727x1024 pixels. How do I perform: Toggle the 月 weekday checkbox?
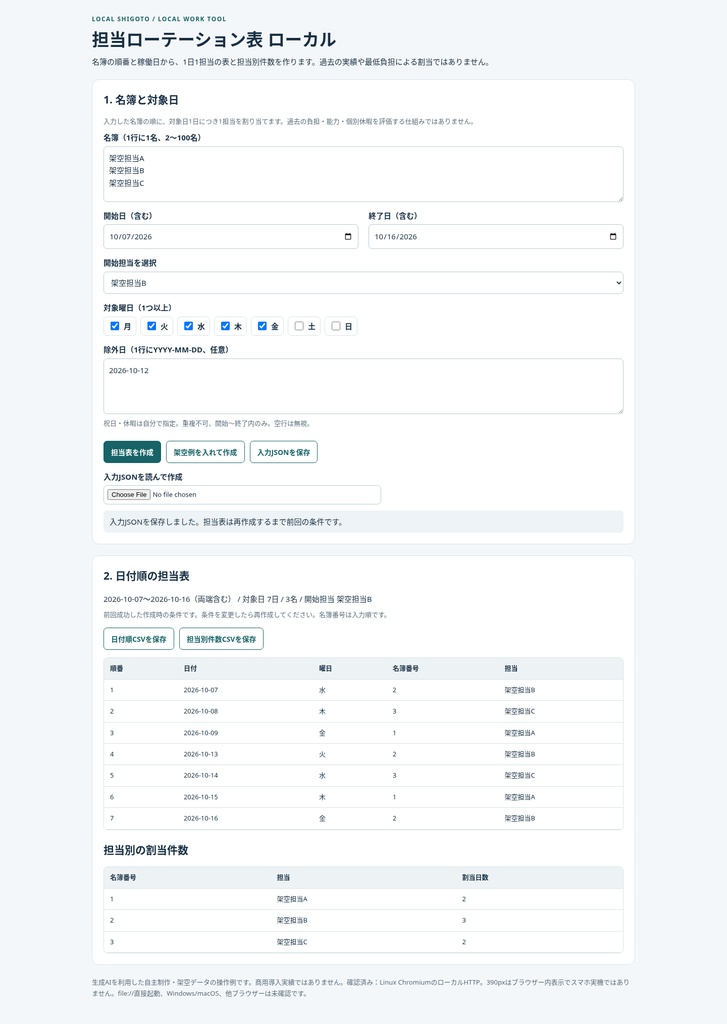tap(115, 326)
